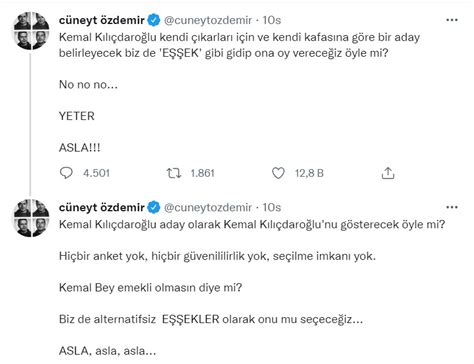Click verified badge on first tweet
Image resolution: width=474 pixels, height=364 pixels.
[x=154, y=20]
